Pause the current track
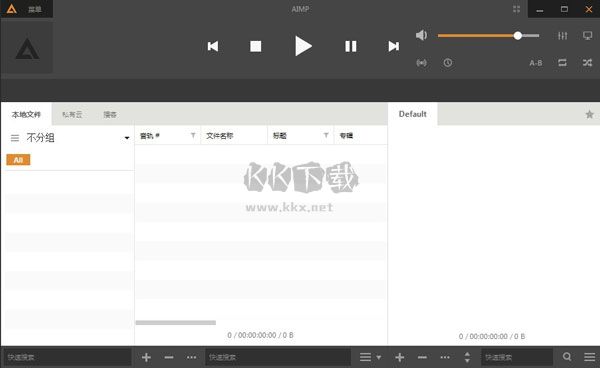 point(351,46)
